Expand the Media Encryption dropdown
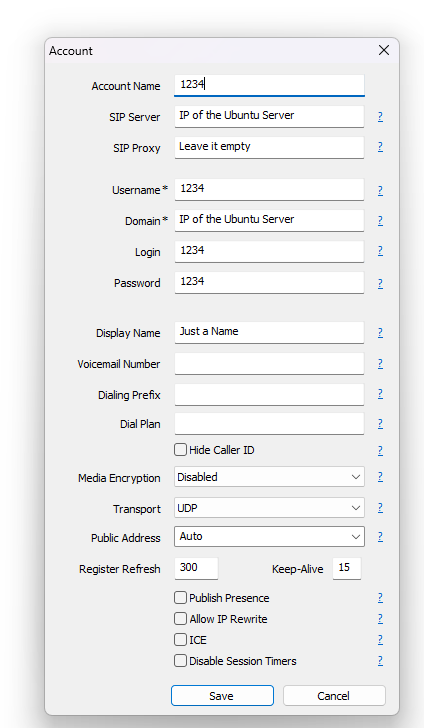This screenshot has width=424, height=728. click(269, 477)
